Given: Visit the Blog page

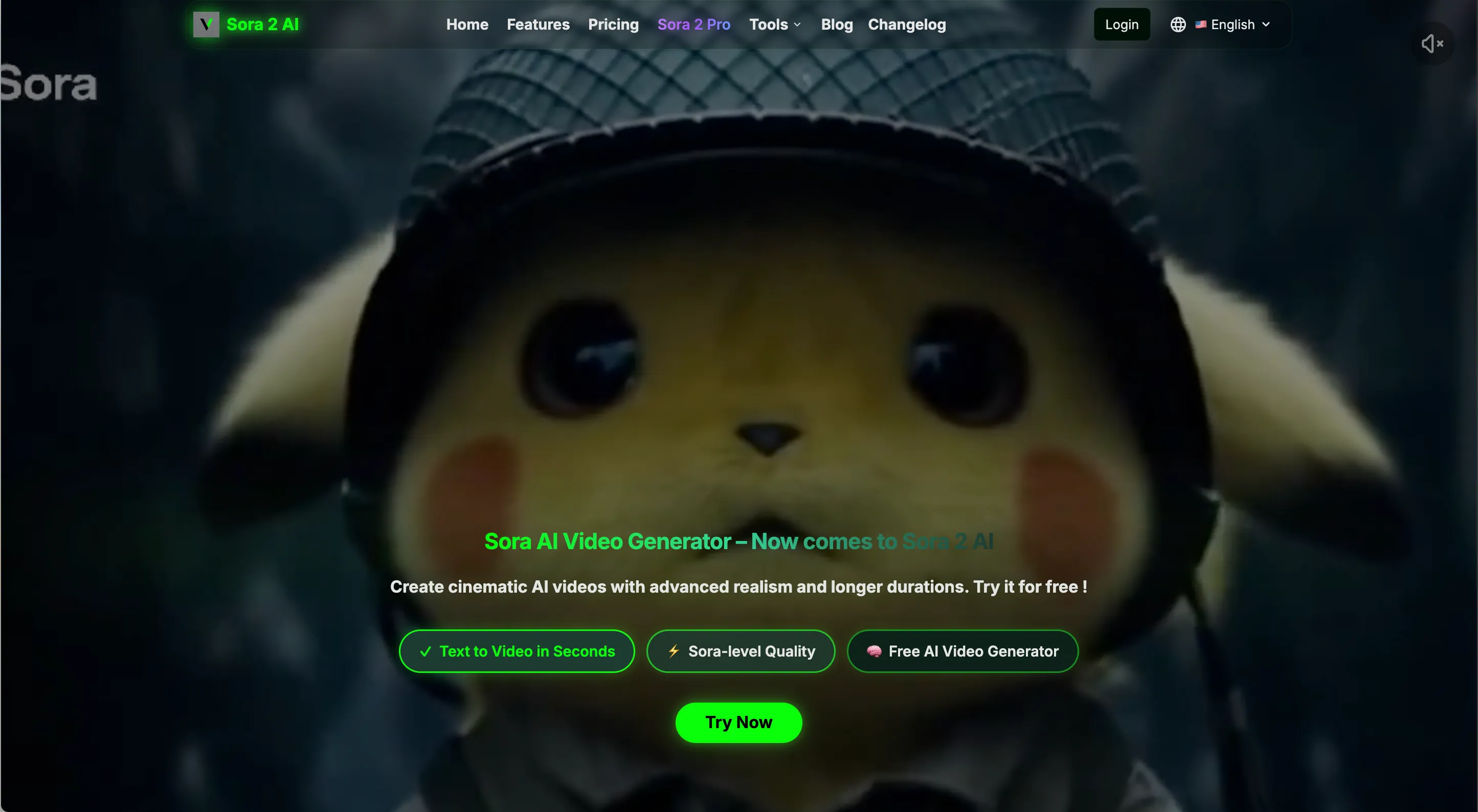Looking at the screenshot, I should pos(836,25).
